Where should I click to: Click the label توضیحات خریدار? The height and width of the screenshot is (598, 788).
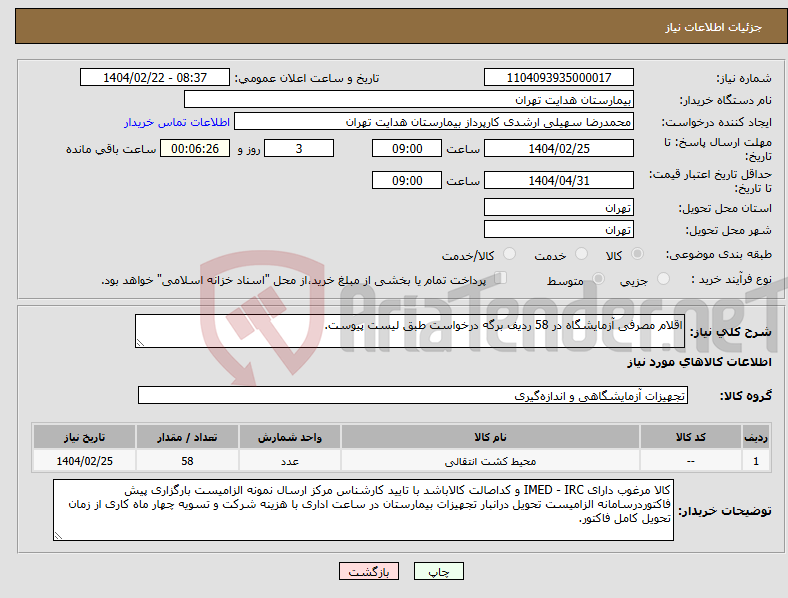(725, 511)
